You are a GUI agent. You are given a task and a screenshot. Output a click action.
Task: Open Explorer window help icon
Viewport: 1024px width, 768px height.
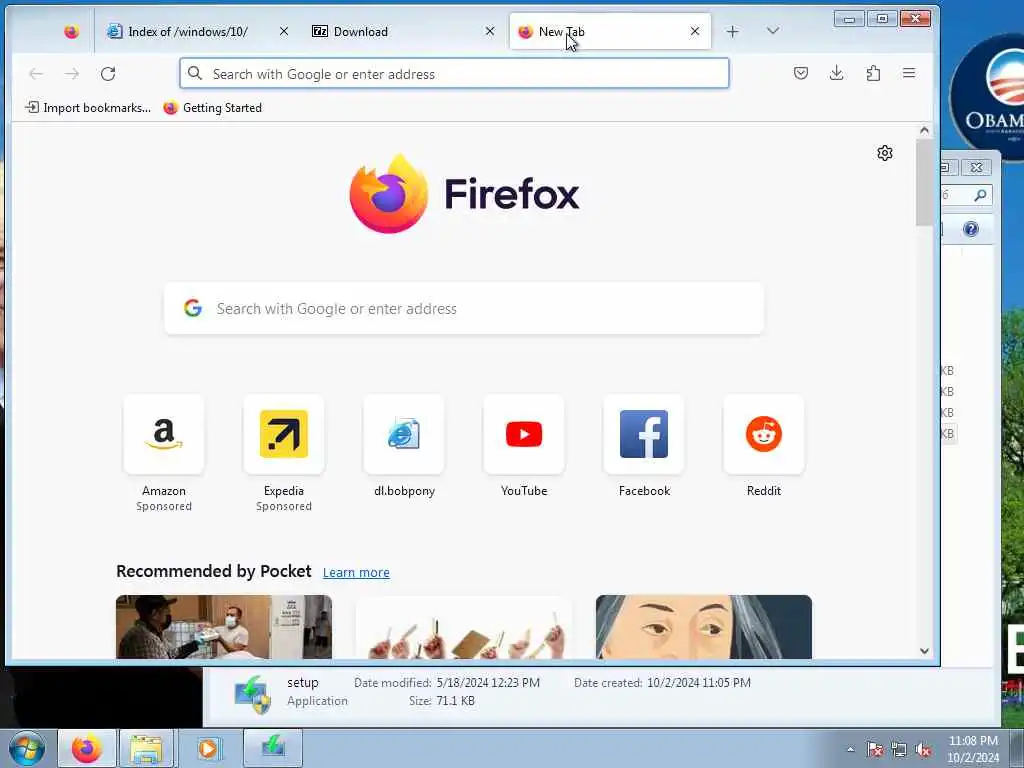(971, 229)
